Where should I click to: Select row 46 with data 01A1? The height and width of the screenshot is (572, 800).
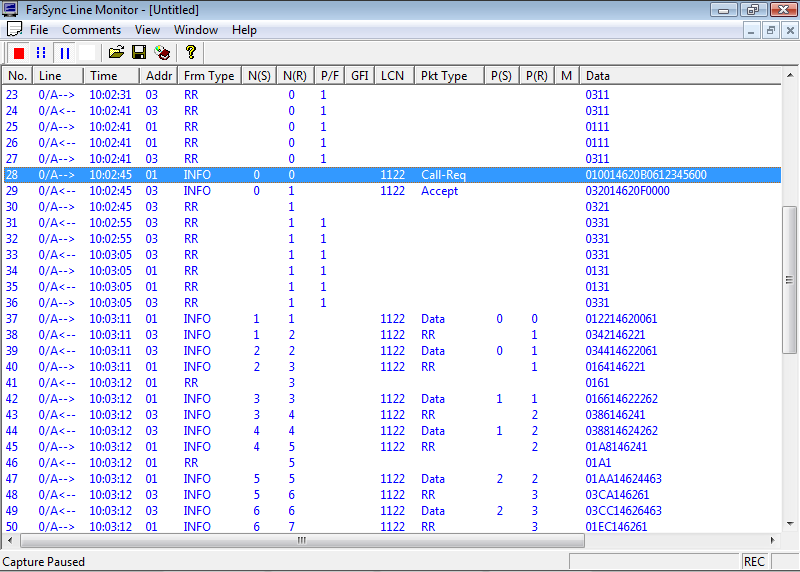(392, 463)
